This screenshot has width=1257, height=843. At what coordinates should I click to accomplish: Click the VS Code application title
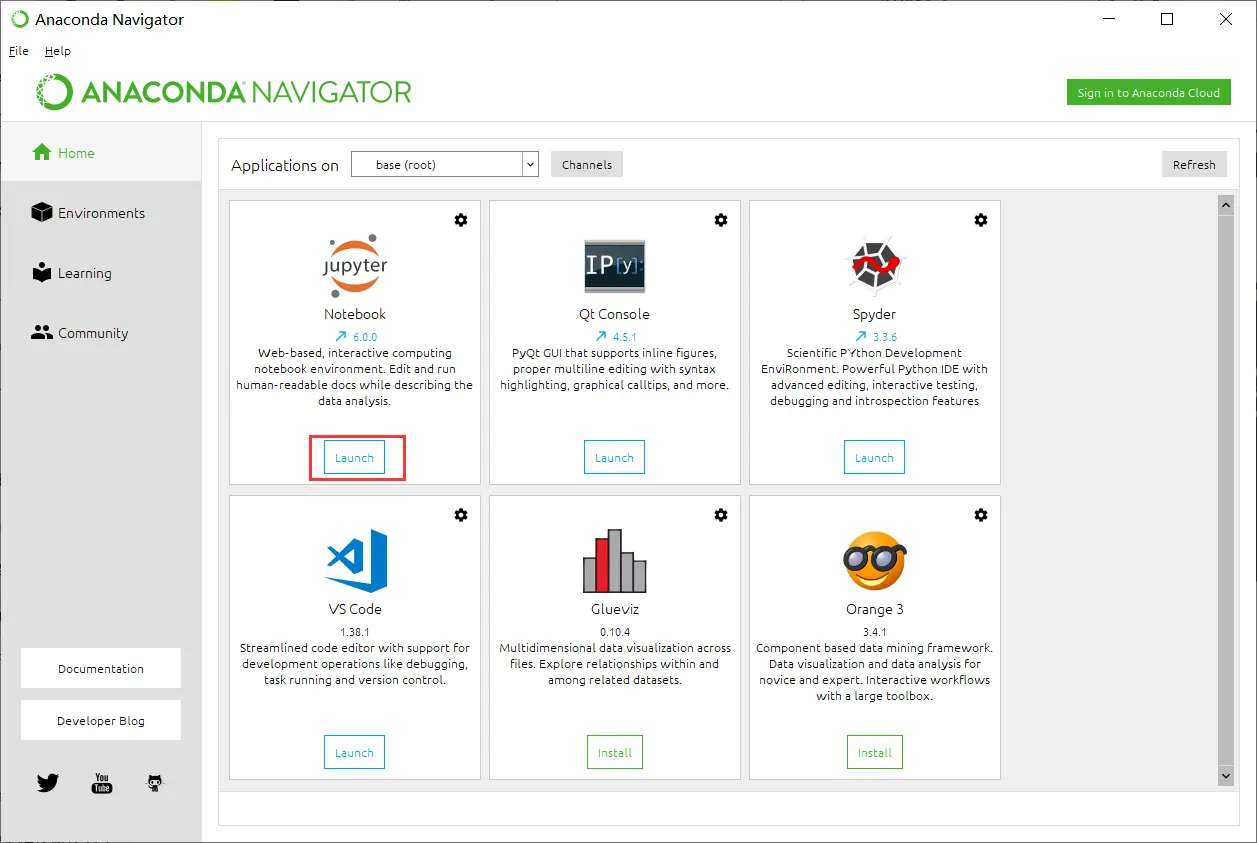[x=355, y=609]
